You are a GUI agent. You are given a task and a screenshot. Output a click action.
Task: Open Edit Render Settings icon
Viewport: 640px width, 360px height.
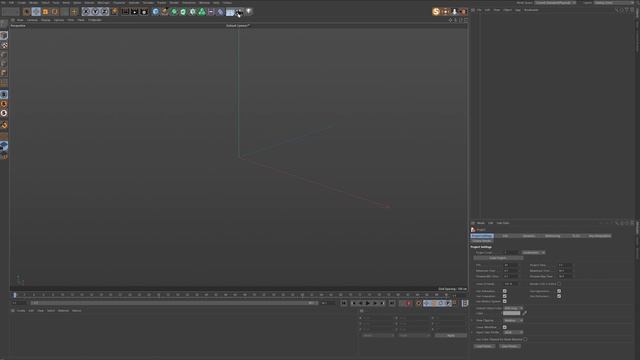pyautogui.click(x=144, y=12)
